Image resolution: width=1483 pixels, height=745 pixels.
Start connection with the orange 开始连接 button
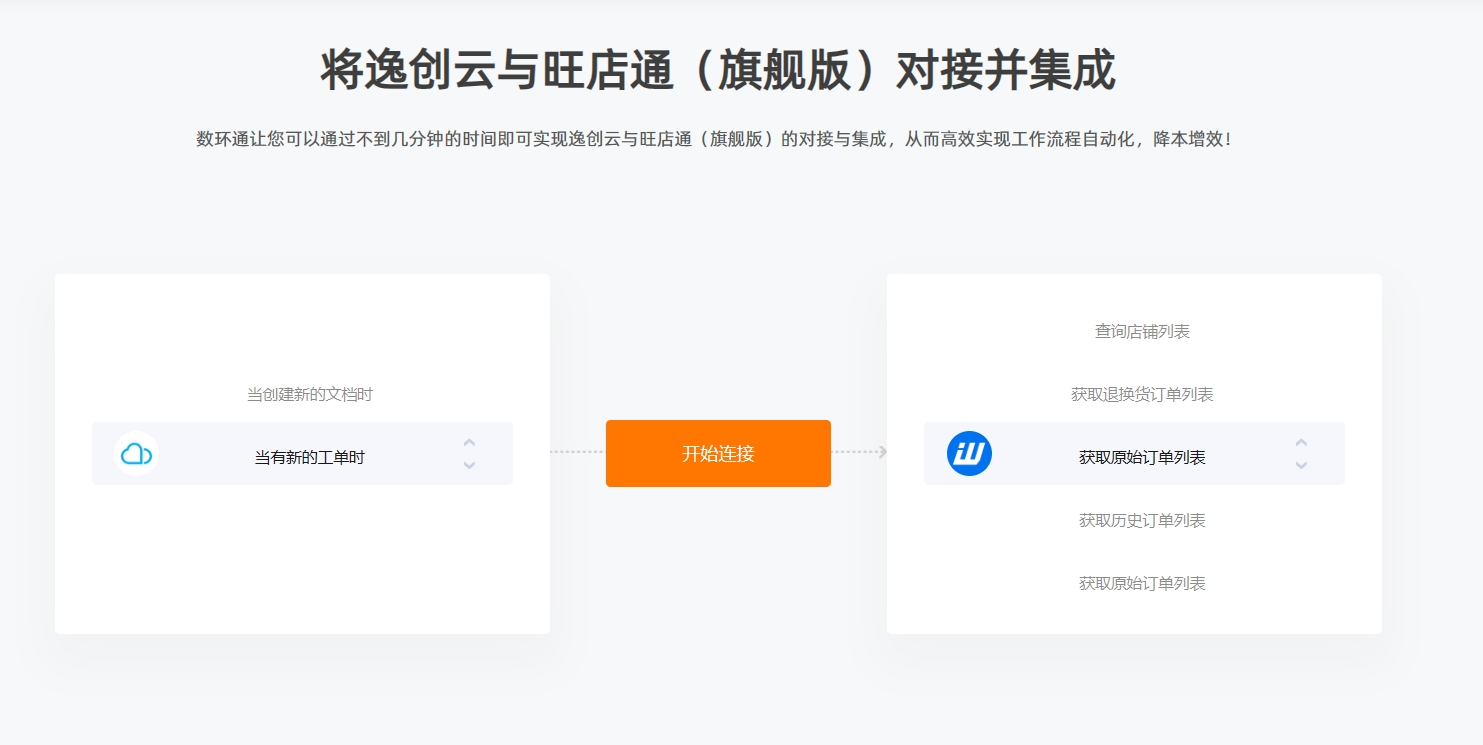pyautogui.click(x=718, y=453)
